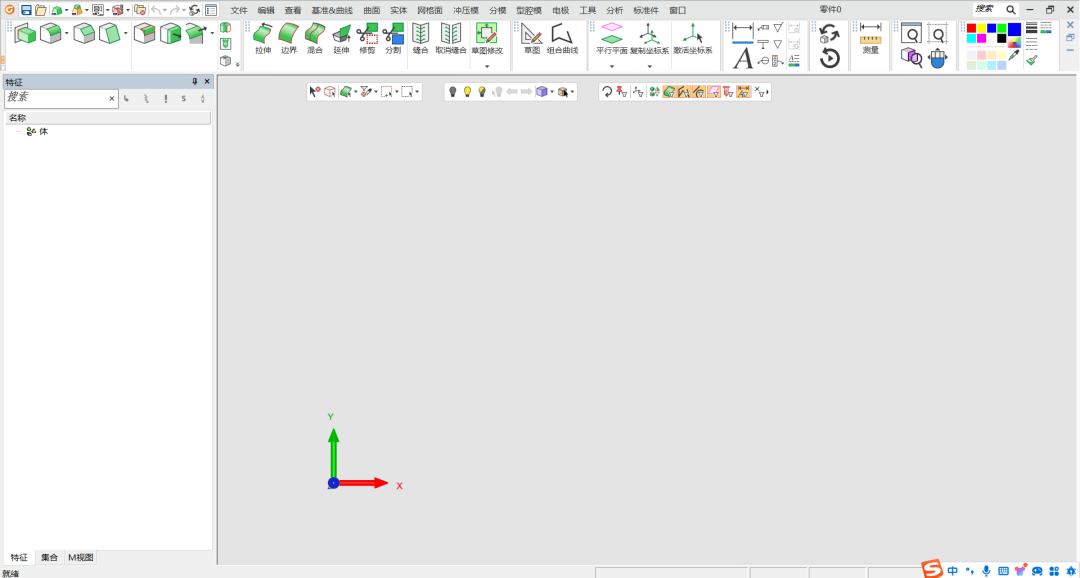Open the 曲面 menu
Screen dimensions: 1080x578
coord(371,10)
